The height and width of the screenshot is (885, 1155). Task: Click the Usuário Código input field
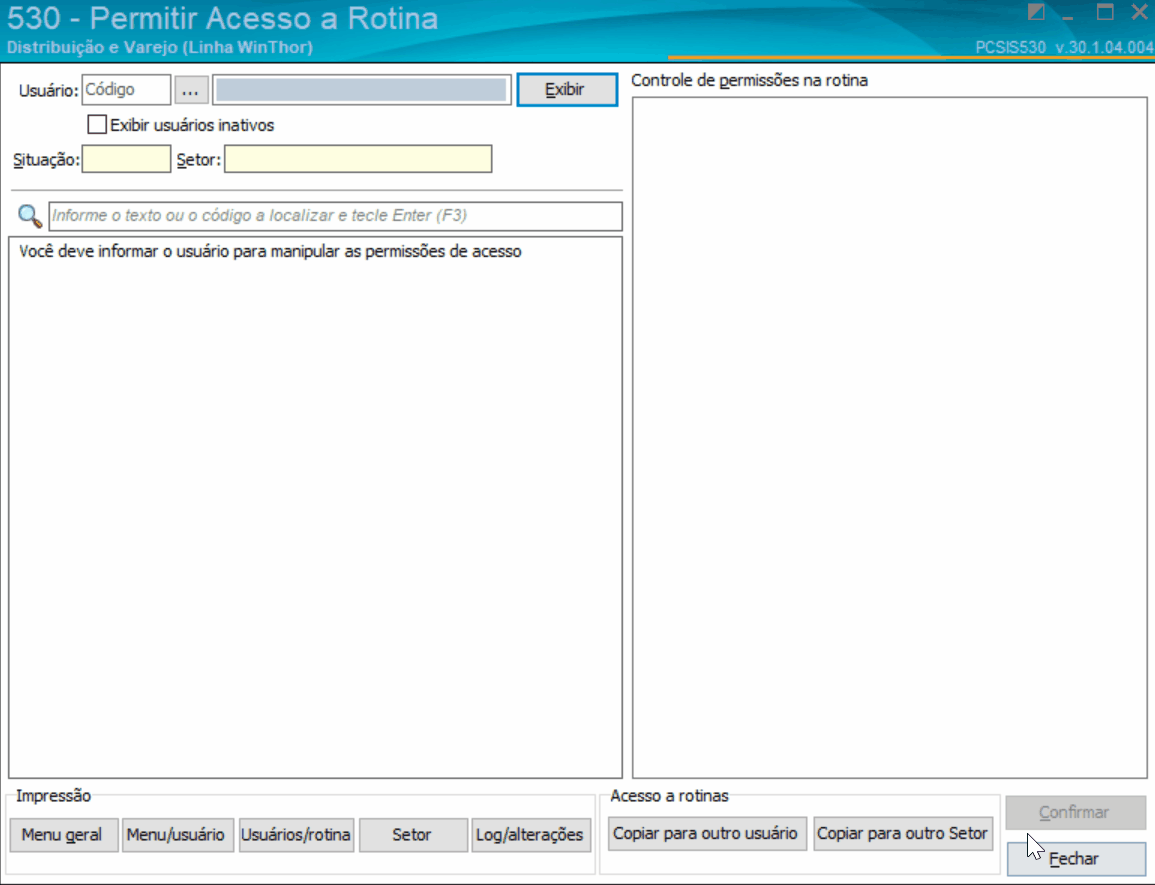pyautogui.click(x=126, y=90)
